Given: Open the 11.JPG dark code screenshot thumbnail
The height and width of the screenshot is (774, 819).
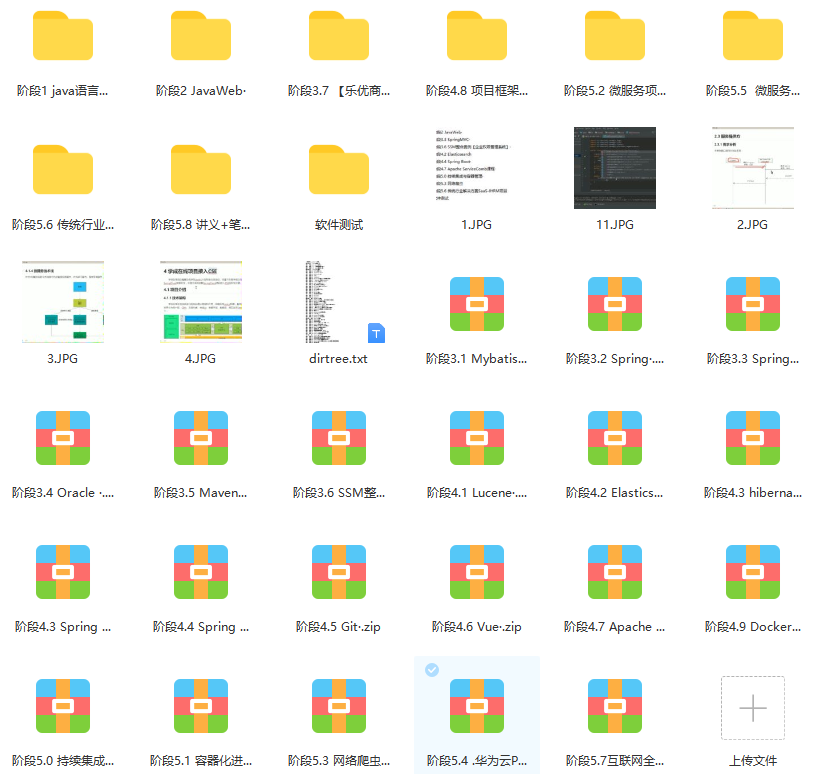Looking at the screenshot, I should tap(615, 168).
